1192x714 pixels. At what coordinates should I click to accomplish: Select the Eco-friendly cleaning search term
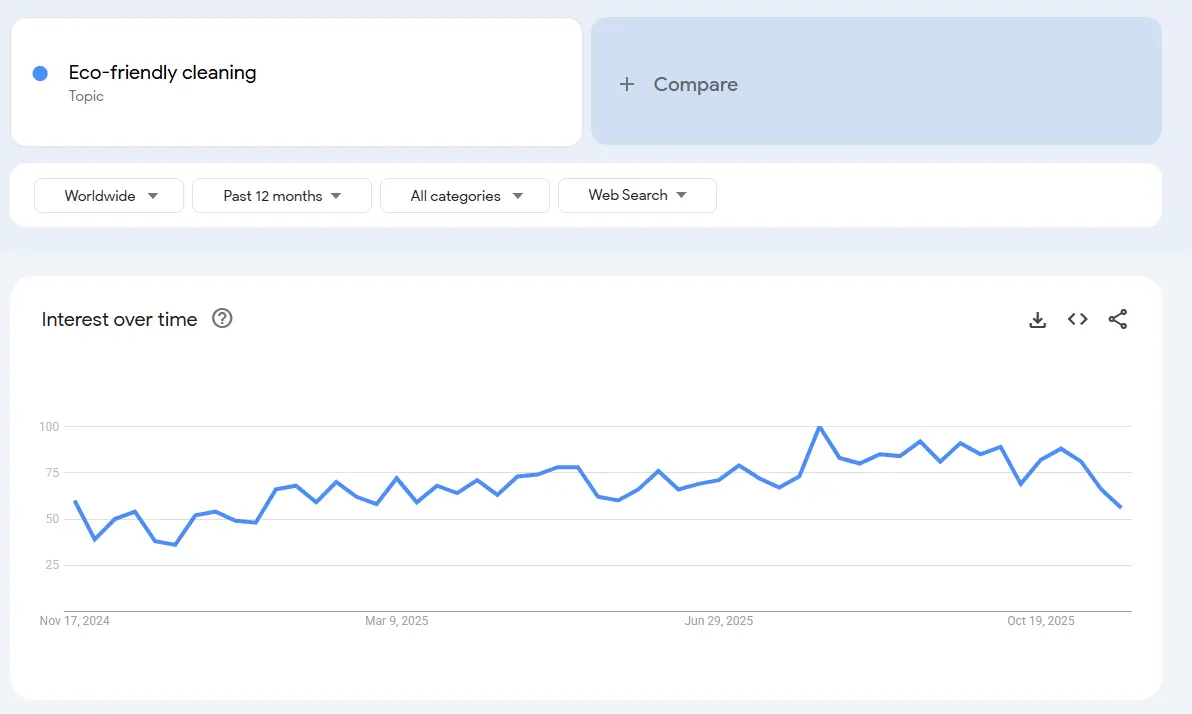point(162,72)
